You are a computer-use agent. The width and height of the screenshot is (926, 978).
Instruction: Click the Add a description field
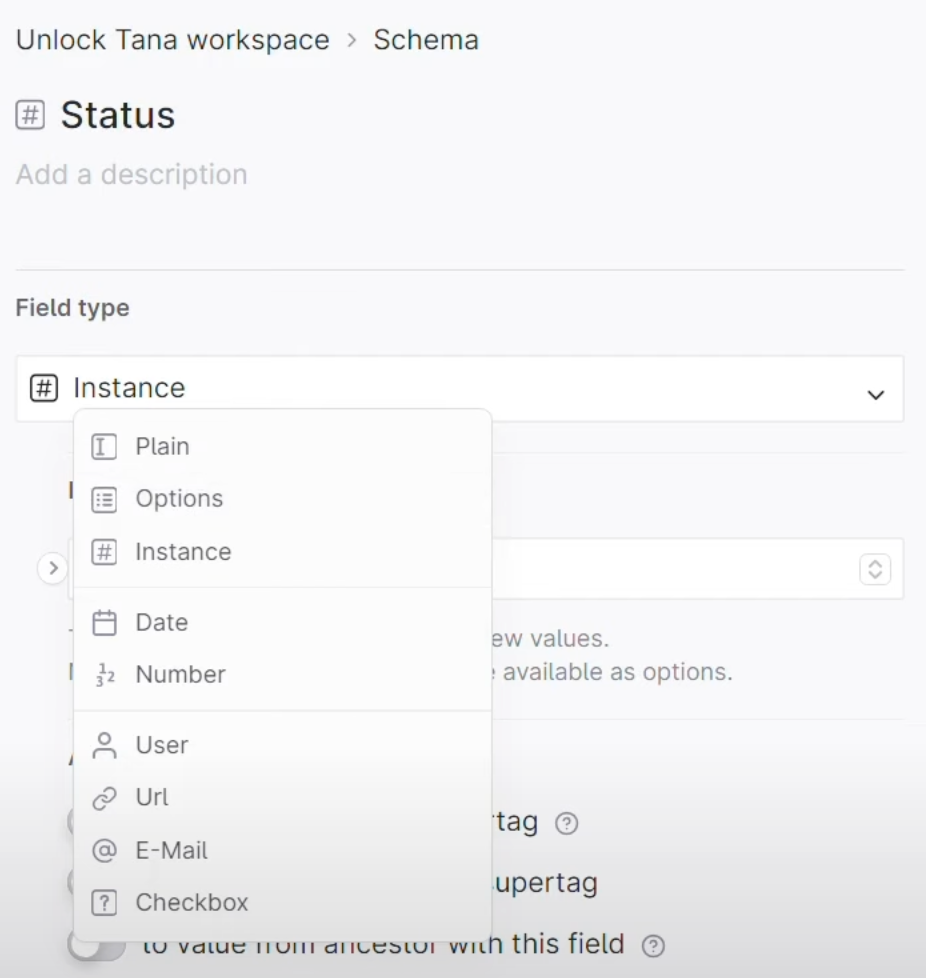click(x=132, y=175)
